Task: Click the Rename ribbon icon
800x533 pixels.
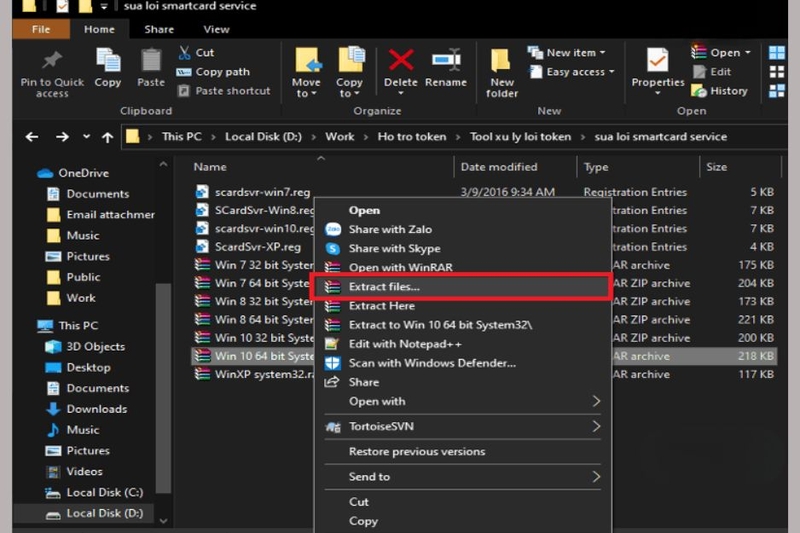Action: tap(446, 60)
